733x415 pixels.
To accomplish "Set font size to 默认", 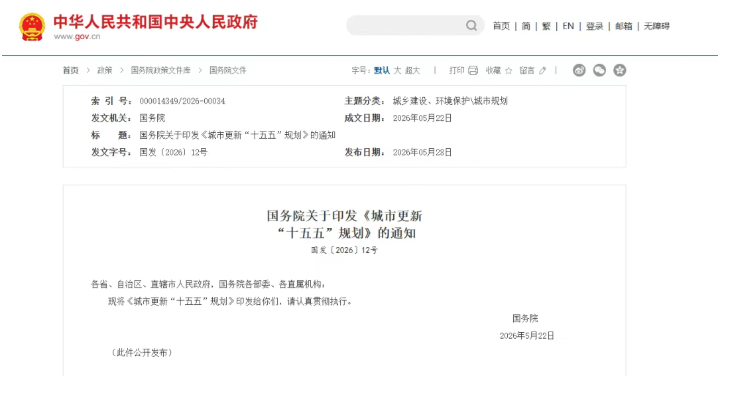I will (x=382, y=70).
